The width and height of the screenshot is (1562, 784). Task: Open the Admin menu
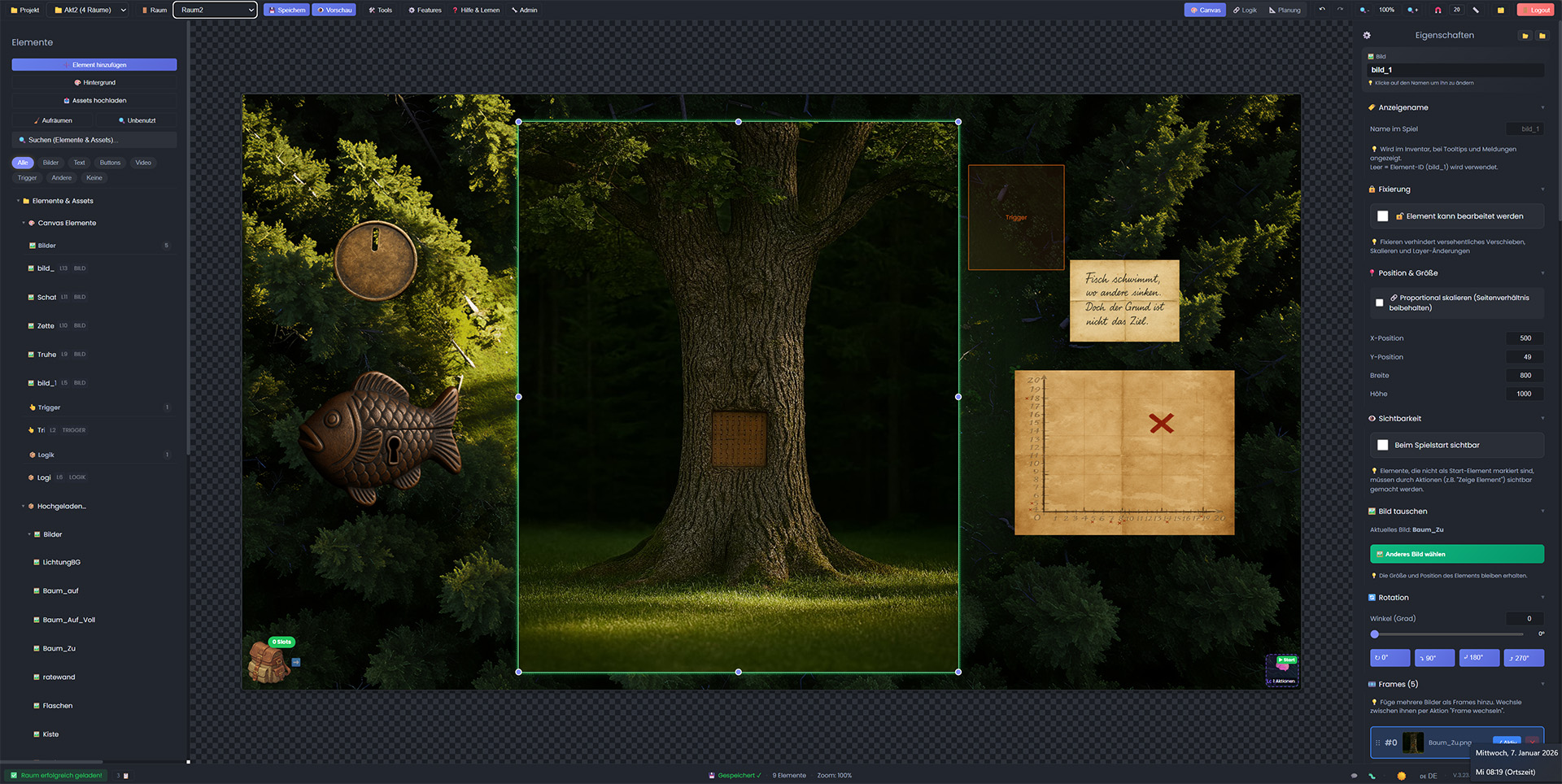(525, 10)
